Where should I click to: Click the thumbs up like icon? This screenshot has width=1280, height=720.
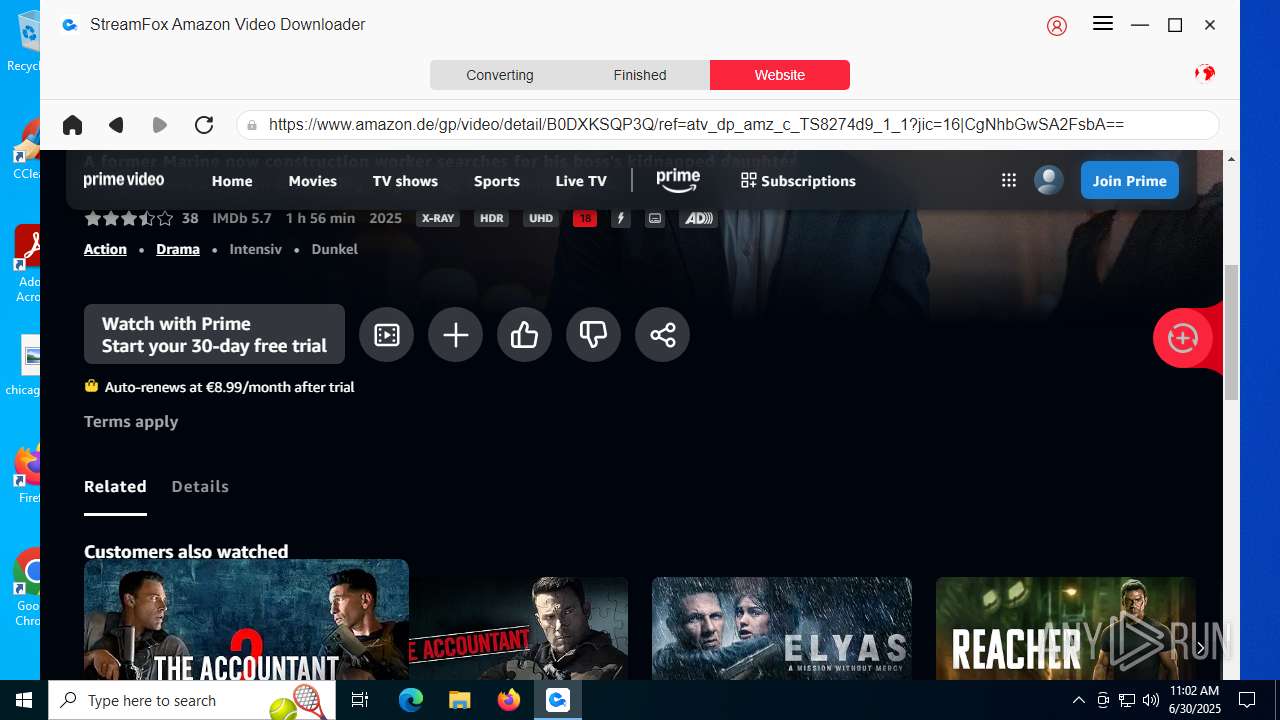click(524, 334)
